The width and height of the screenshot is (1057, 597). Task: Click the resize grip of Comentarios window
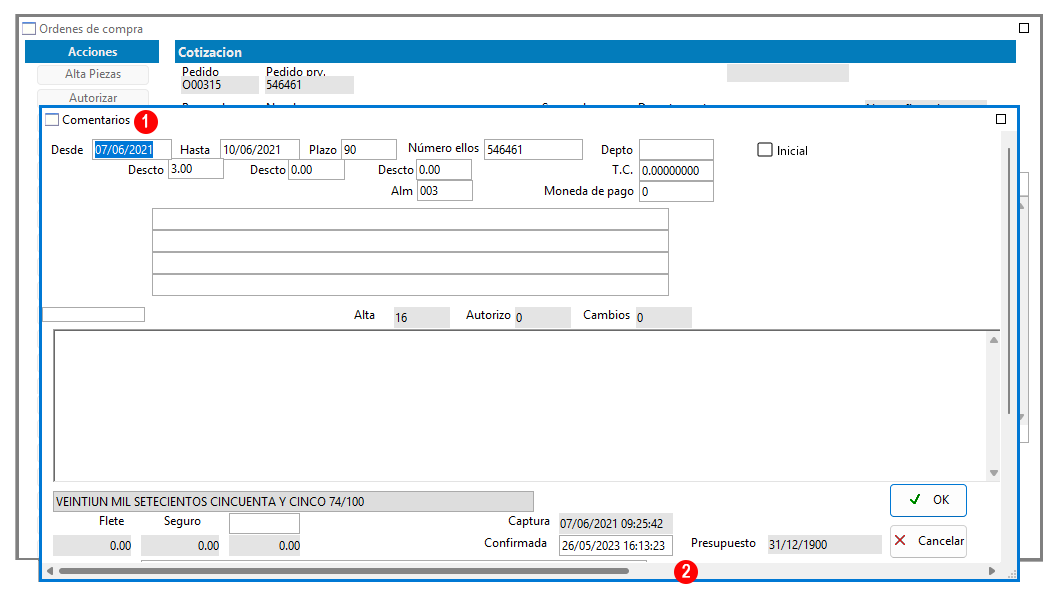click(x=1011, y=573)
